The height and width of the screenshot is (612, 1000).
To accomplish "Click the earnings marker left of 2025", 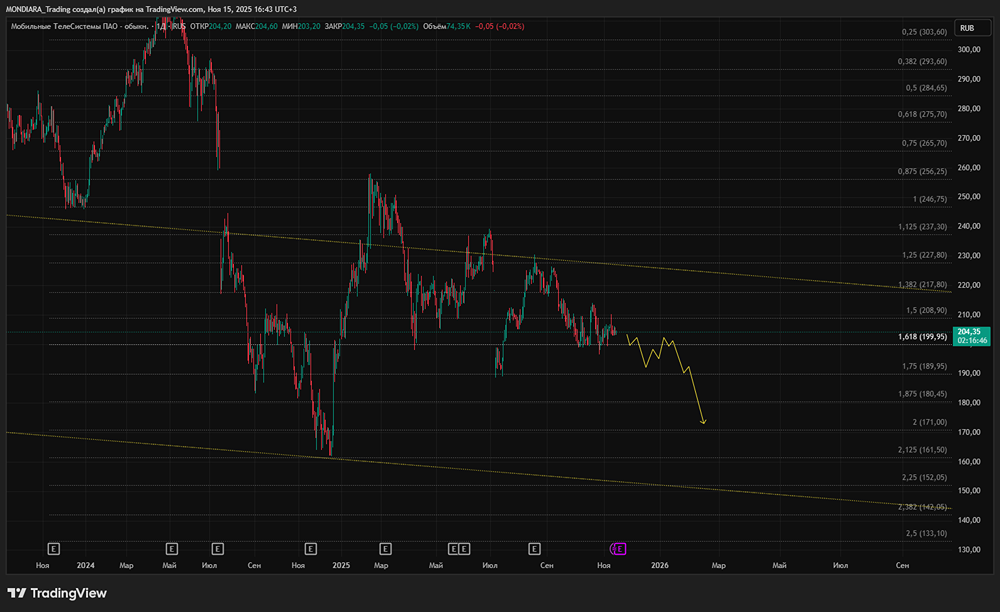I will coord(310,548).
